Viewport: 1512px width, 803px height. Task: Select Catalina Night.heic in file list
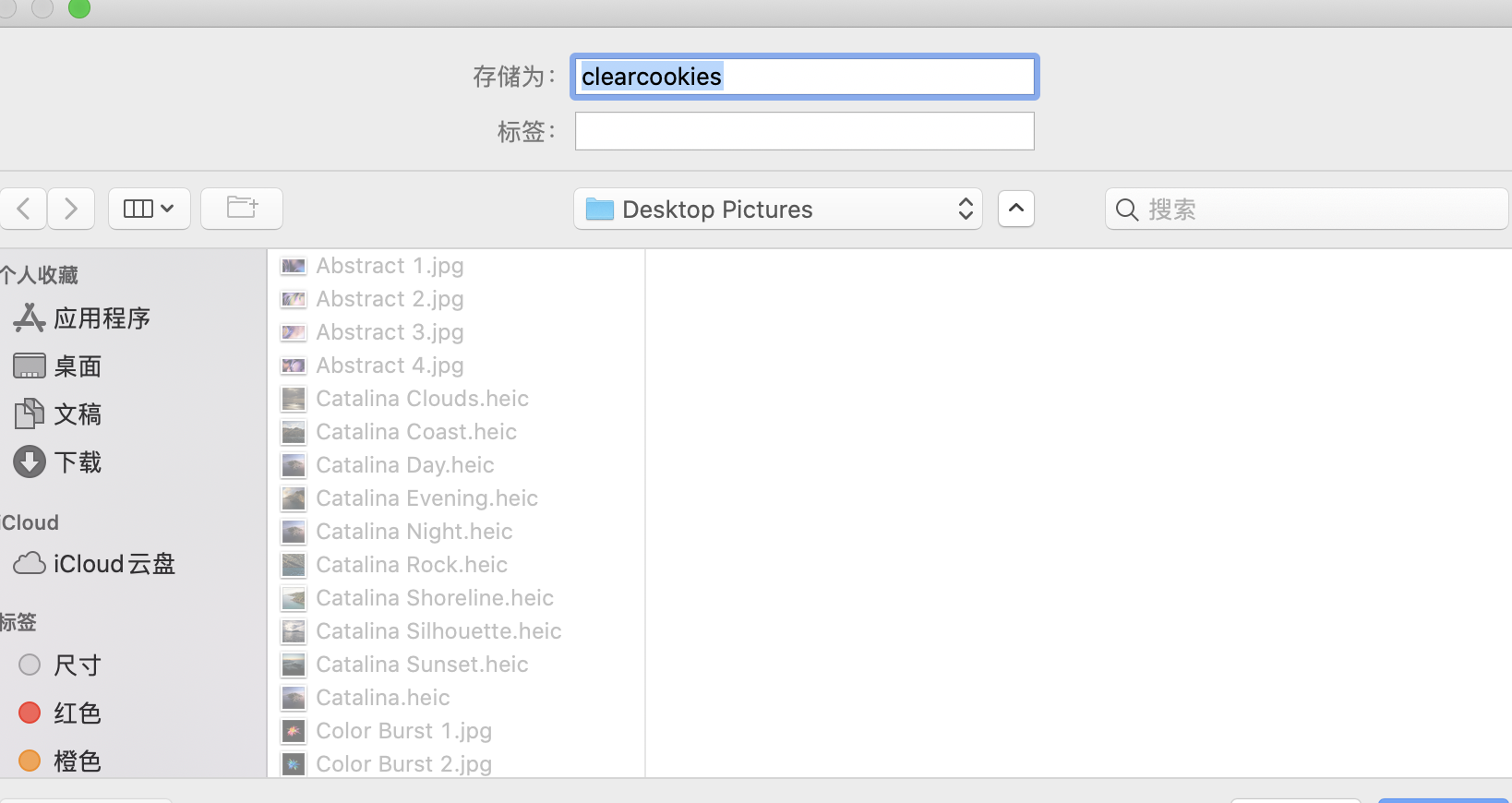coord(414,532)
